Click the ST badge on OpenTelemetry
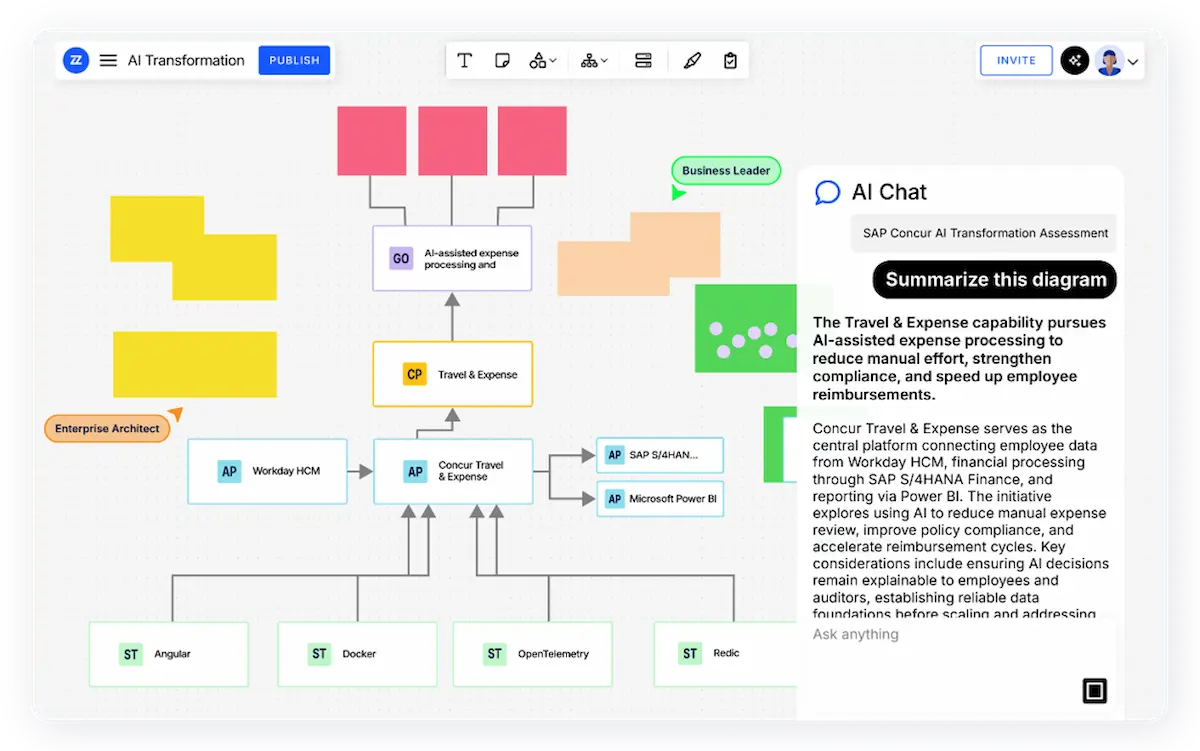The height and width of the screenshot is (751, 1200). 494,654
